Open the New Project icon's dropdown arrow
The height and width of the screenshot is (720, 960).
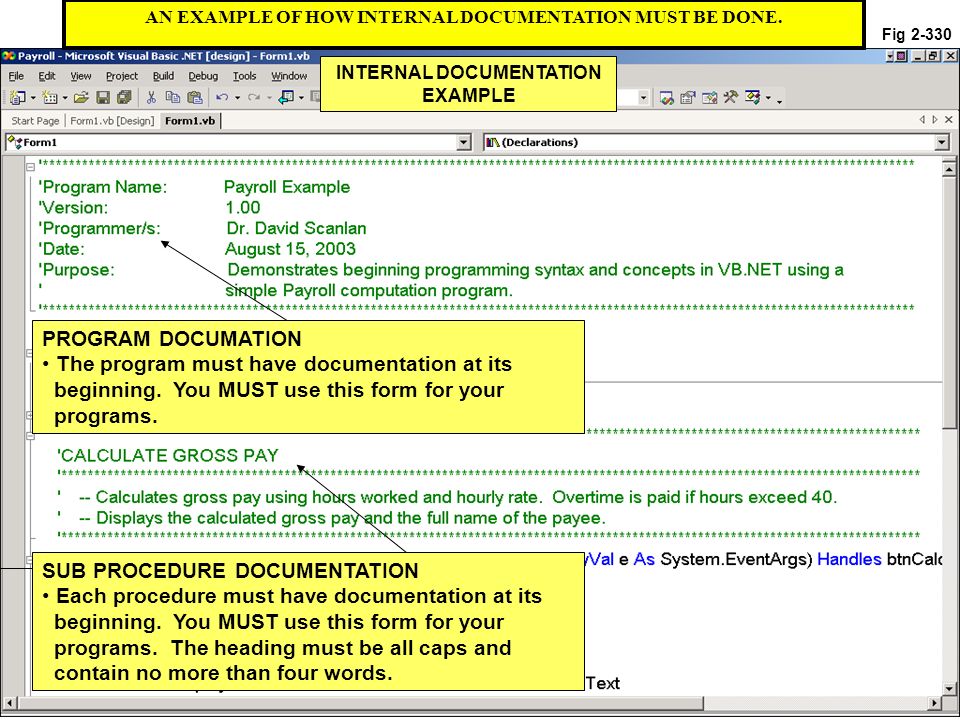pos(33,98)
